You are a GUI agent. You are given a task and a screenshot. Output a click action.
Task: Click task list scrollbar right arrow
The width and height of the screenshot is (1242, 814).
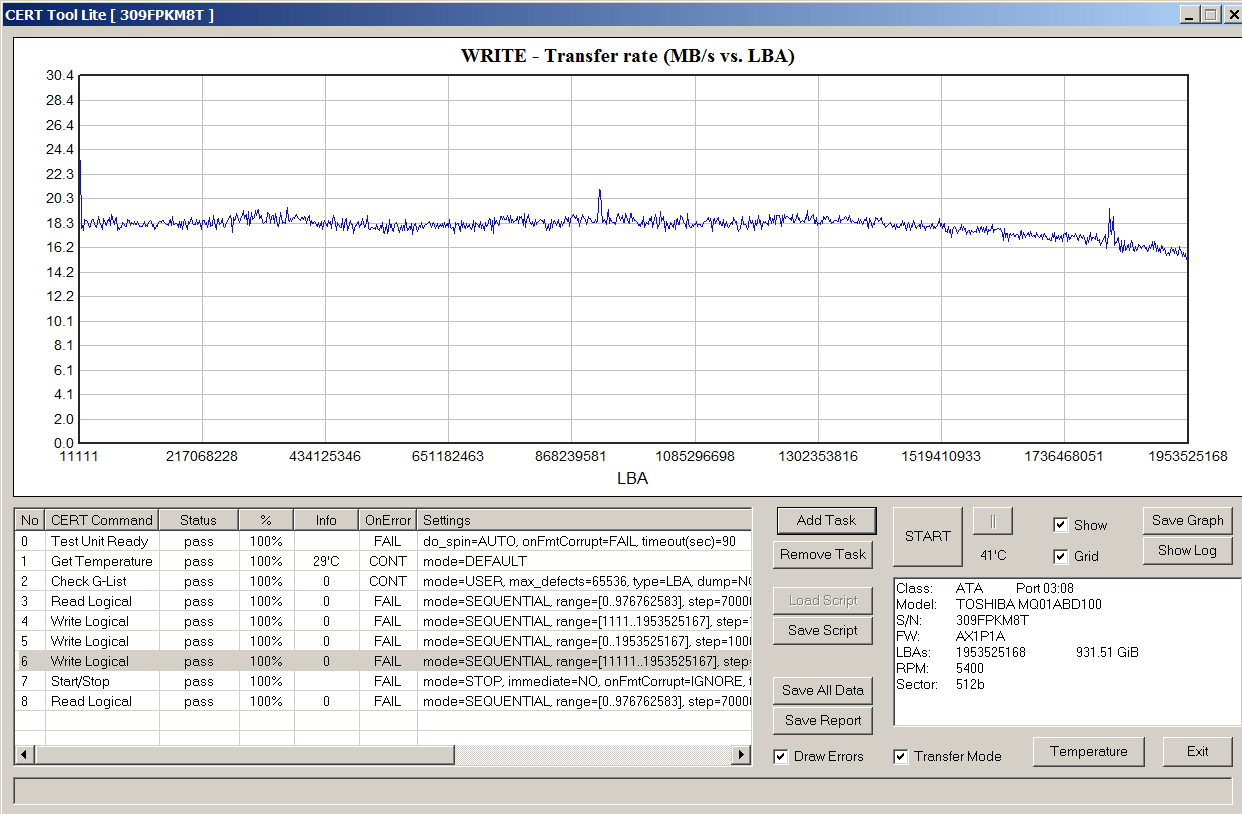point(742,754)
